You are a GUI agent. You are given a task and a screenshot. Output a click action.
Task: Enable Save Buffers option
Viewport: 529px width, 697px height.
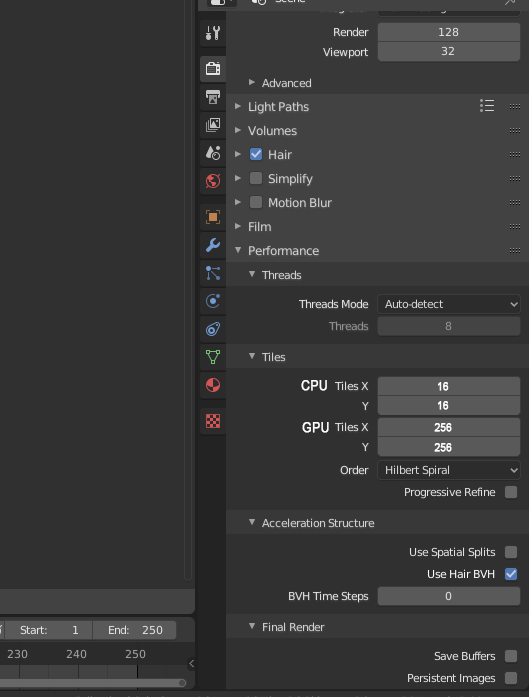click(511, 656)
